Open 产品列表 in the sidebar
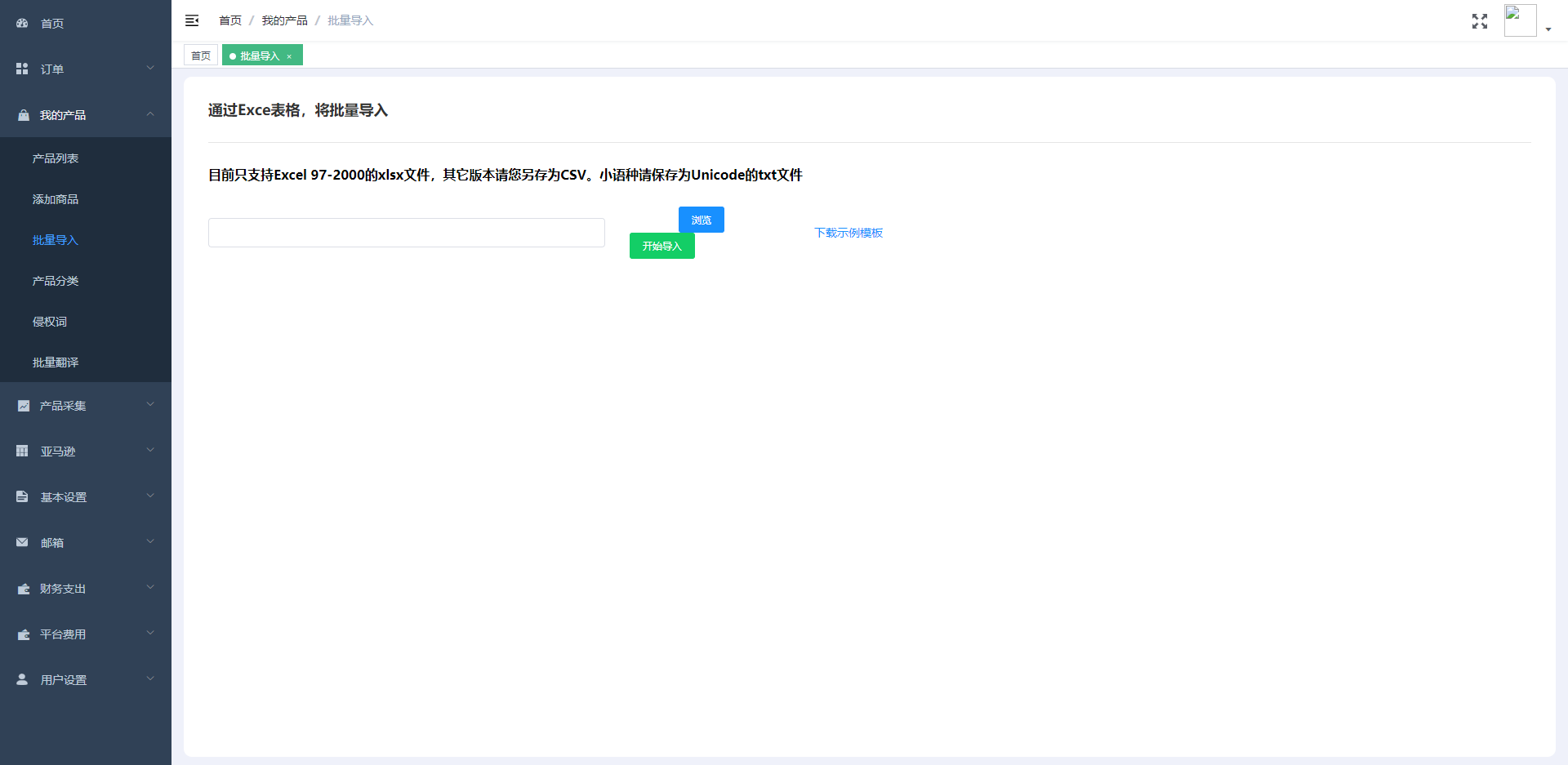 coord(56,158)
